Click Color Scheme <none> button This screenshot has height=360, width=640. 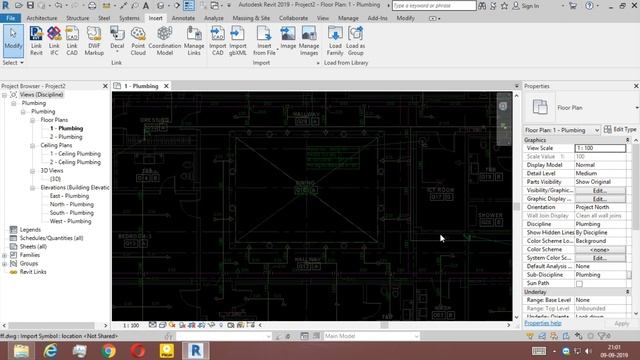point(600,250)
